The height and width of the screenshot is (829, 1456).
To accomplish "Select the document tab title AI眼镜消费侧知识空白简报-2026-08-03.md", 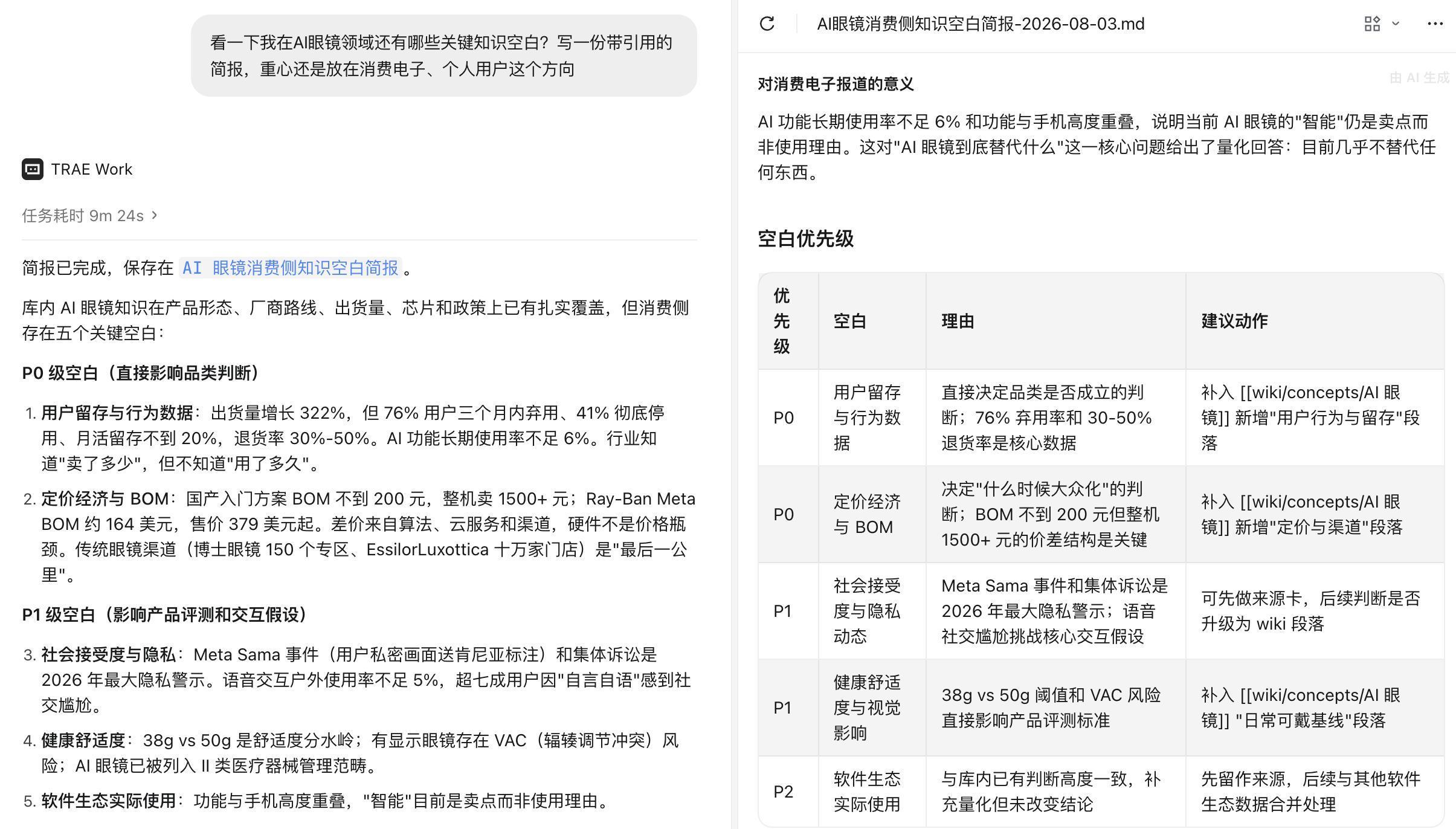I will tap(981, 24).
